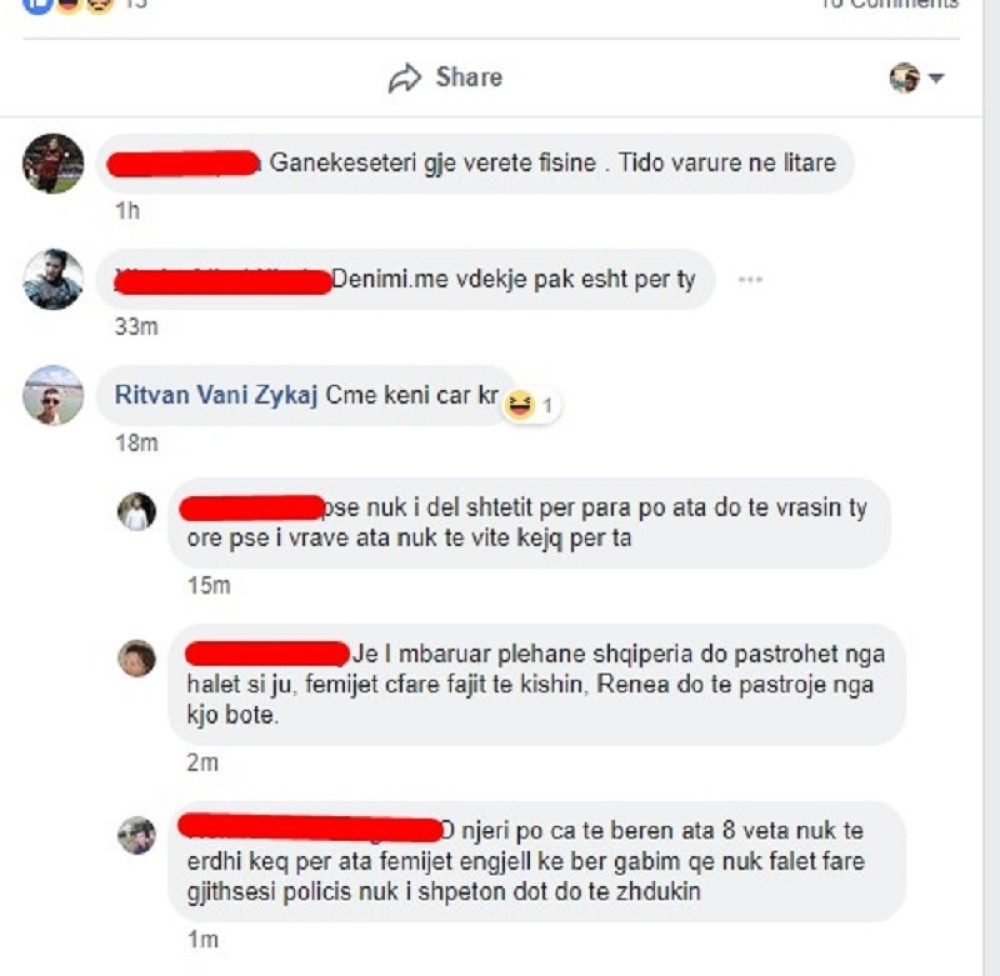Open the Ritvan Vani Zykaj profile link
The height and width of the screenshot is (976, 1000).
tap(216, 395)
